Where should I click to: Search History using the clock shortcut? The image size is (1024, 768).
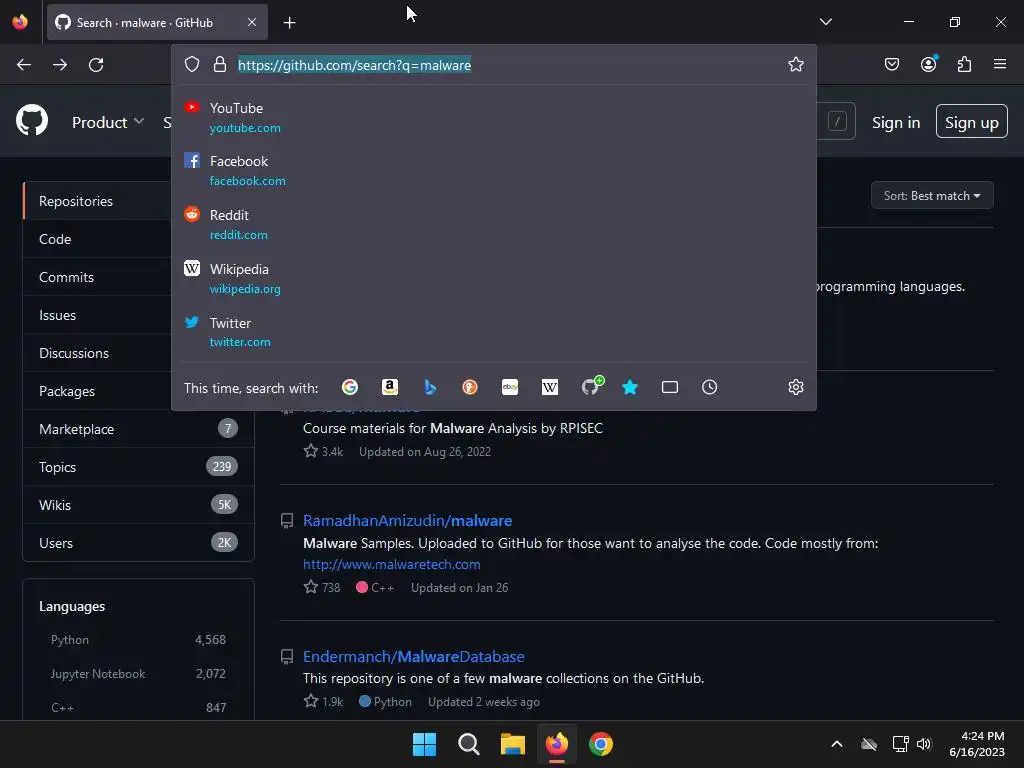pos(710,387)
